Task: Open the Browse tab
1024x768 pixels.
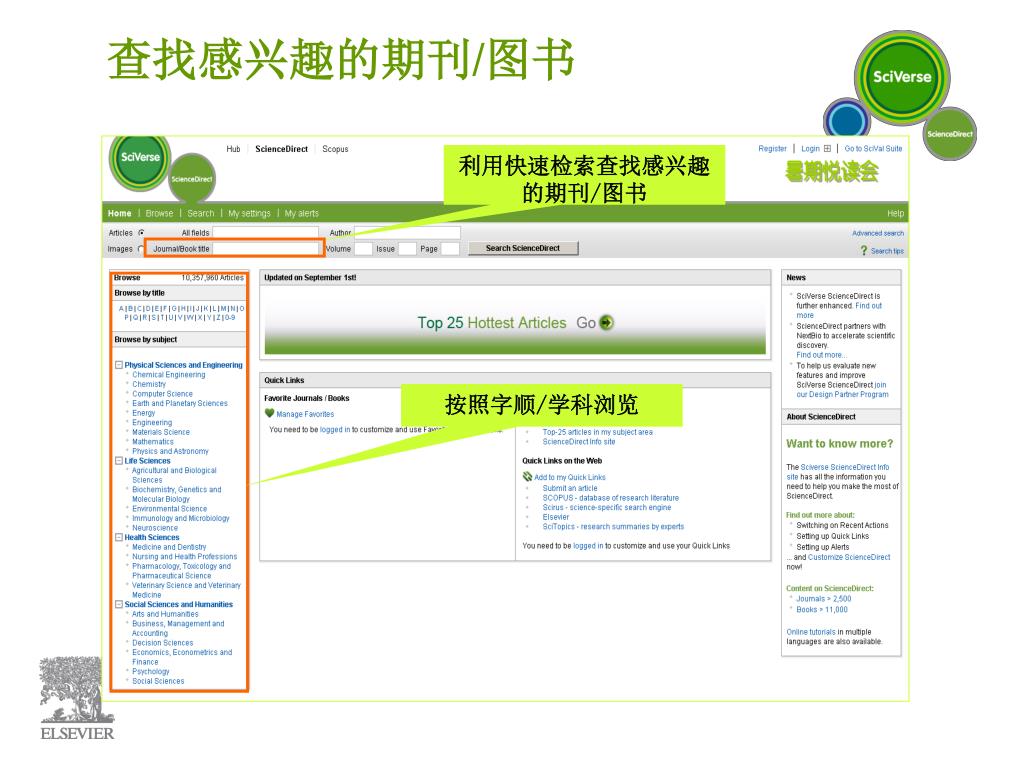Action: [159, 214]
